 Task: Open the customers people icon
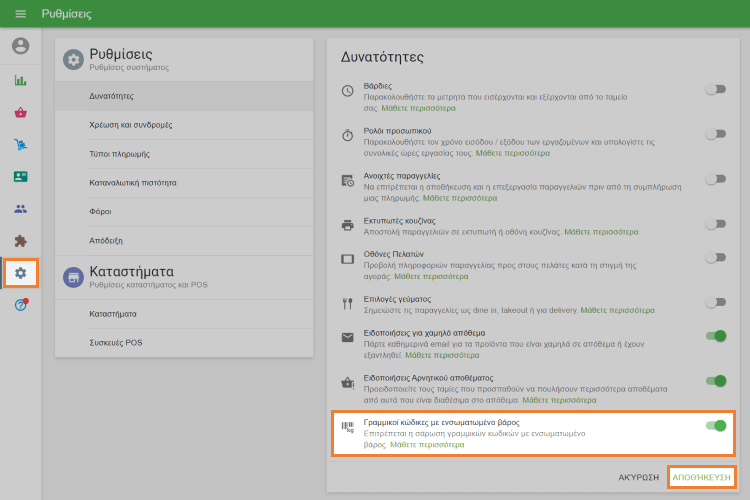[x=20, y=209]
